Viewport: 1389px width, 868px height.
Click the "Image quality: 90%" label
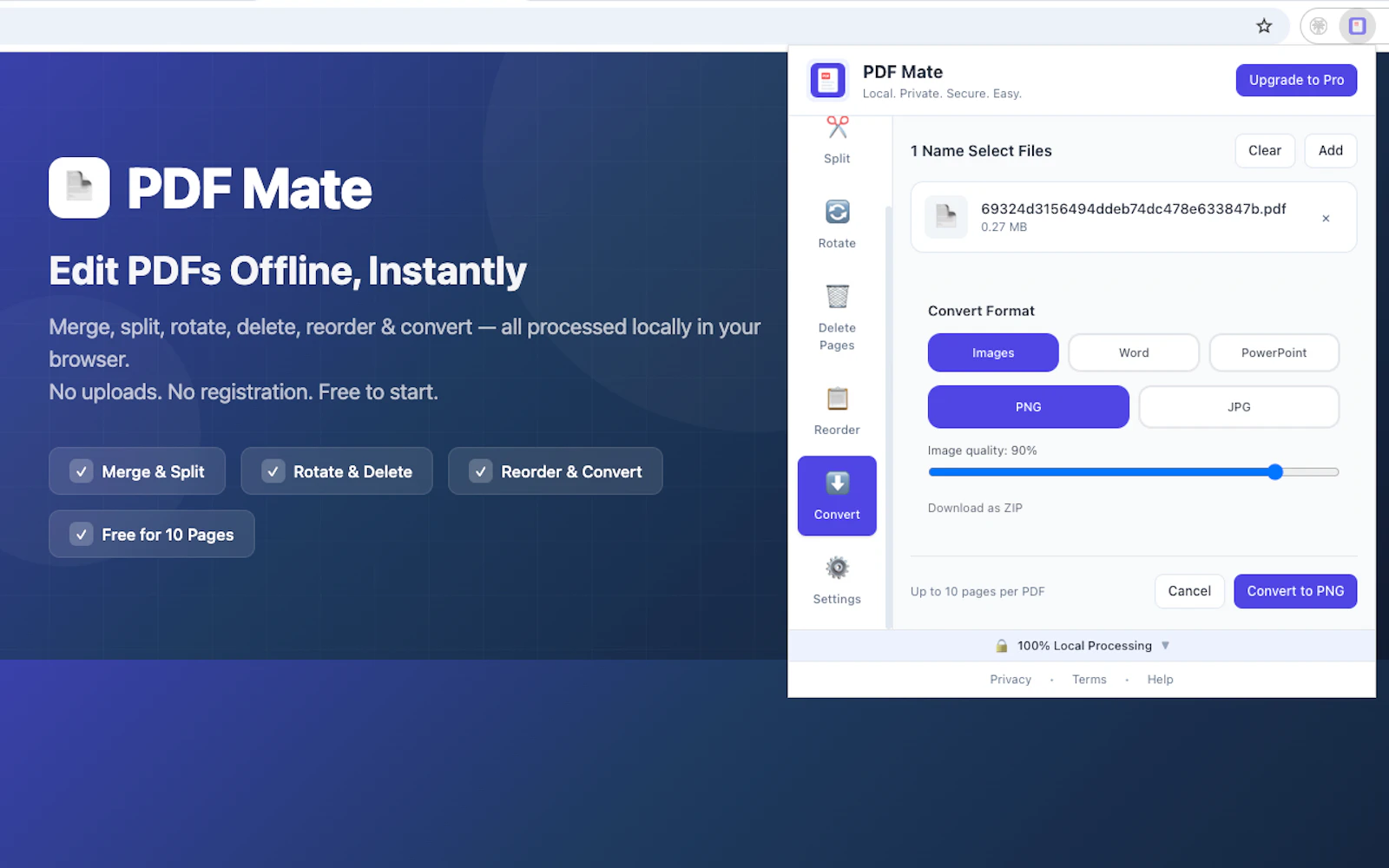(982, 450)
